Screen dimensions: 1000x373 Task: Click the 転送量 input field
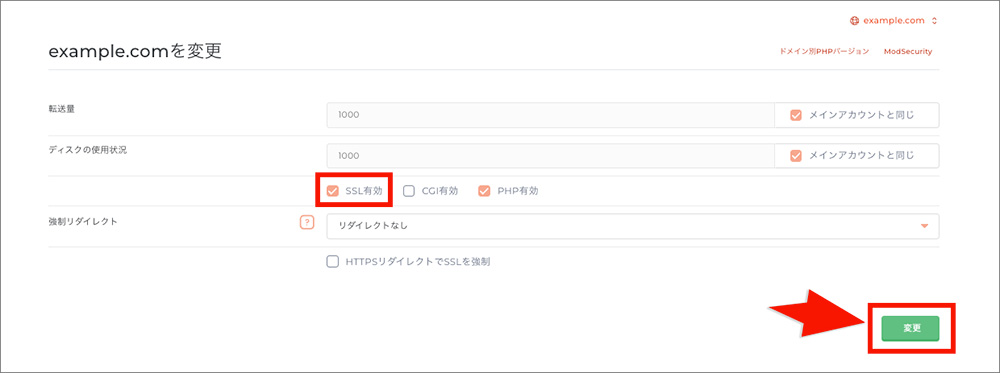tap(550, 115)
